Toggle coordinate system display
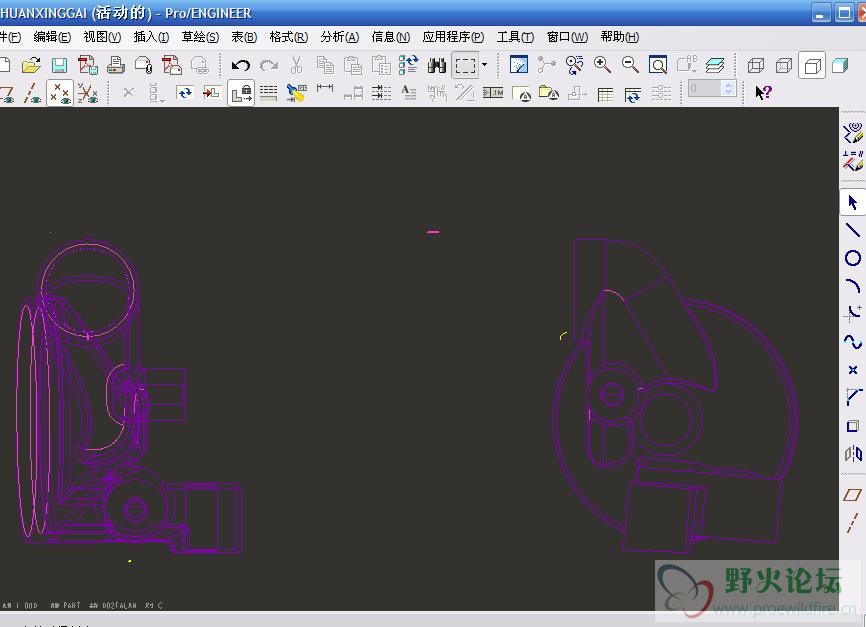Screen dimensions: 866x627 [x=88, y=93]
